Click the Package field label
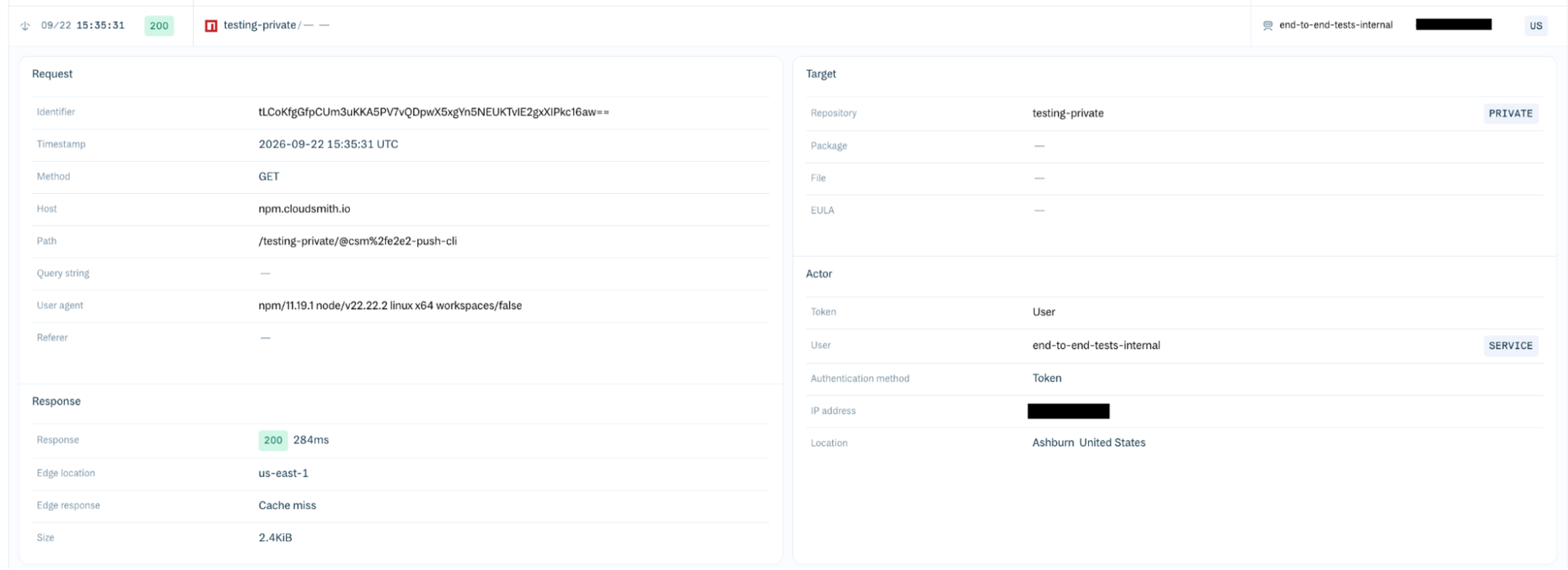The height and width of the screenshot is (570, 1568). tap(829, 146)
